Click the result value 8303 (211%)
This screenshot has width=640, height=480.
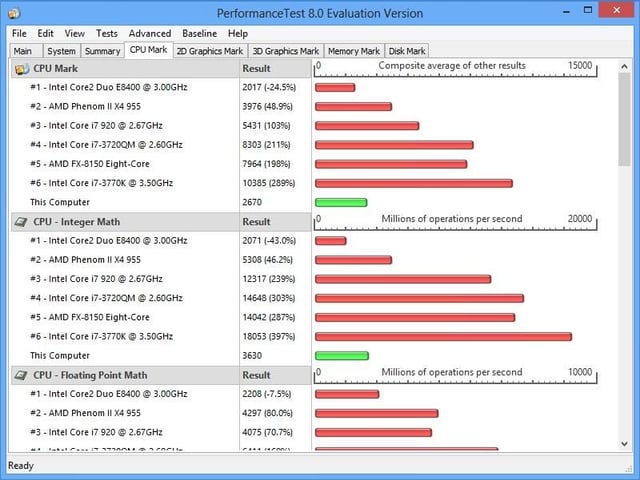266,145
